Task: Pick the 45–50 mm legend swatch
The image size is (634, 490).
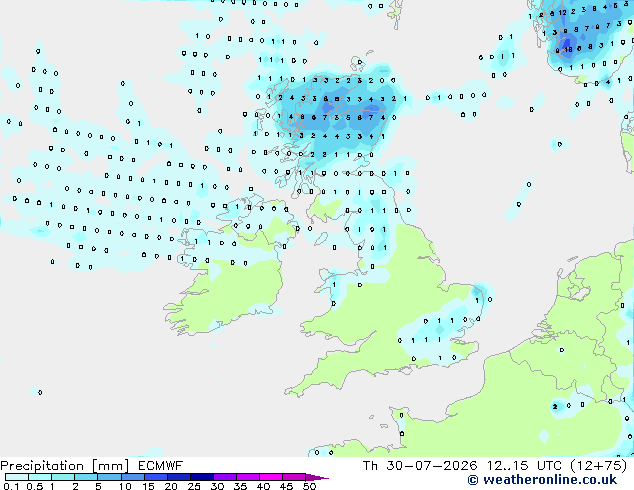Action: [x=294, y=477]
